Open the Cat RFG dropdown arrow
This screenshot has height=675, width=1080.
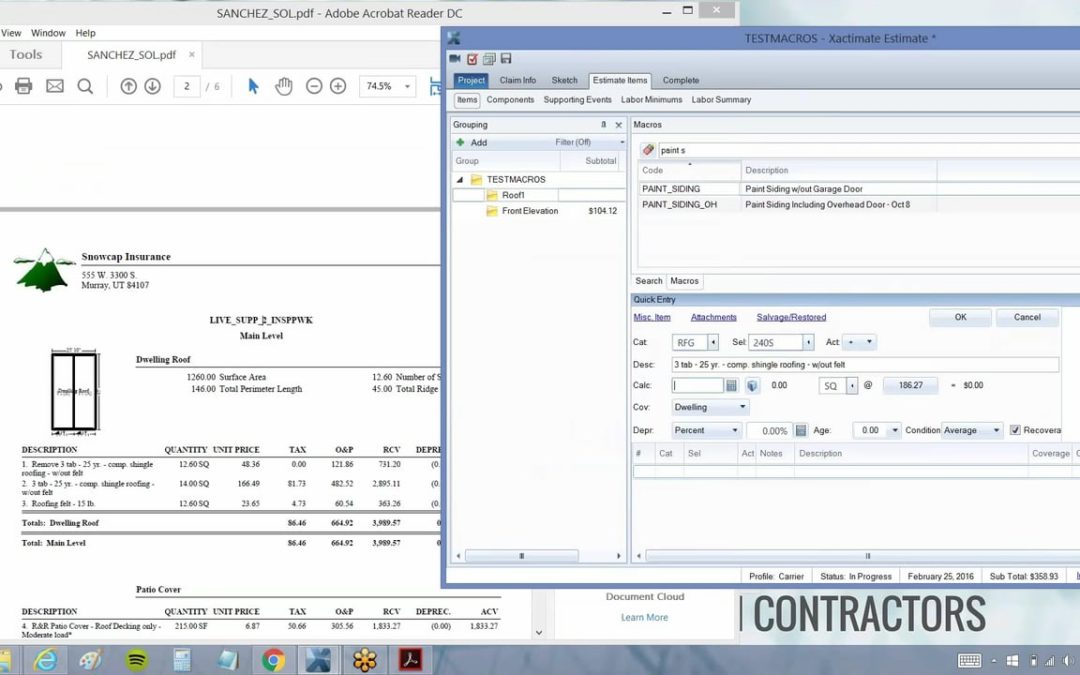click(x=713, y=342)
